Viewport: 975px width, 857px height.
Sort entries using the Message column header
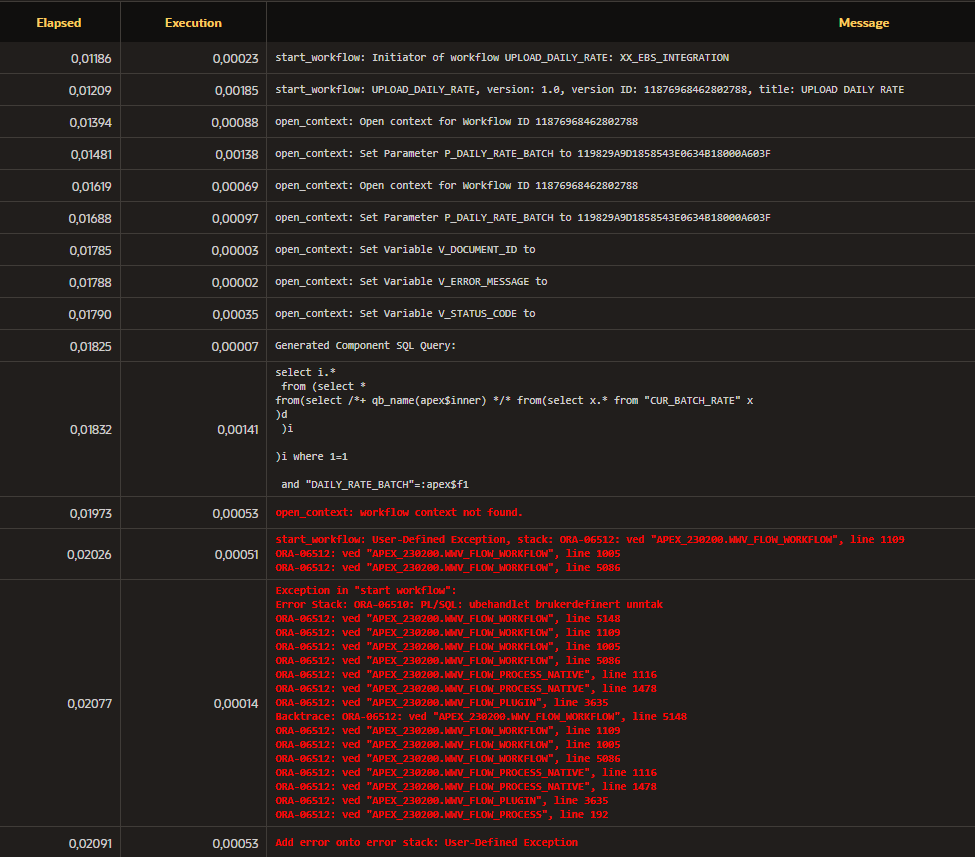point(863,22)
